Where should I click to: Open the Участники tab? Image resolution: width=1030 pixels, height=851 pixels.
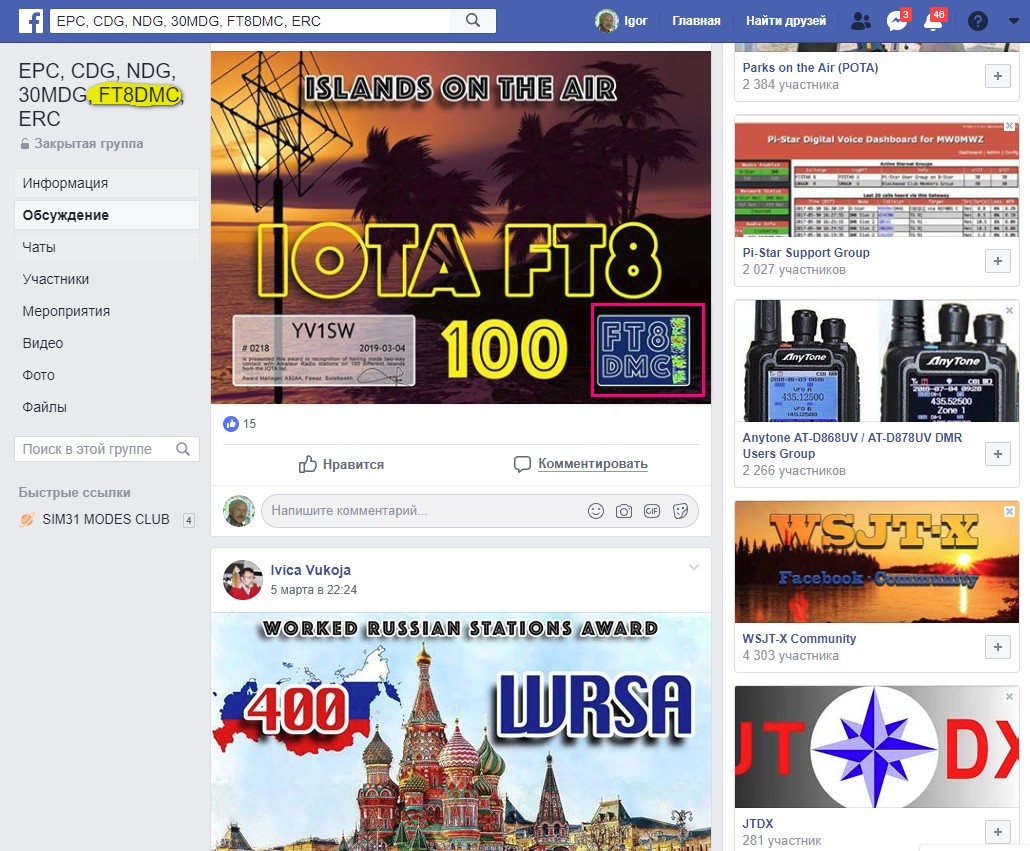click(x=56, y=279)
